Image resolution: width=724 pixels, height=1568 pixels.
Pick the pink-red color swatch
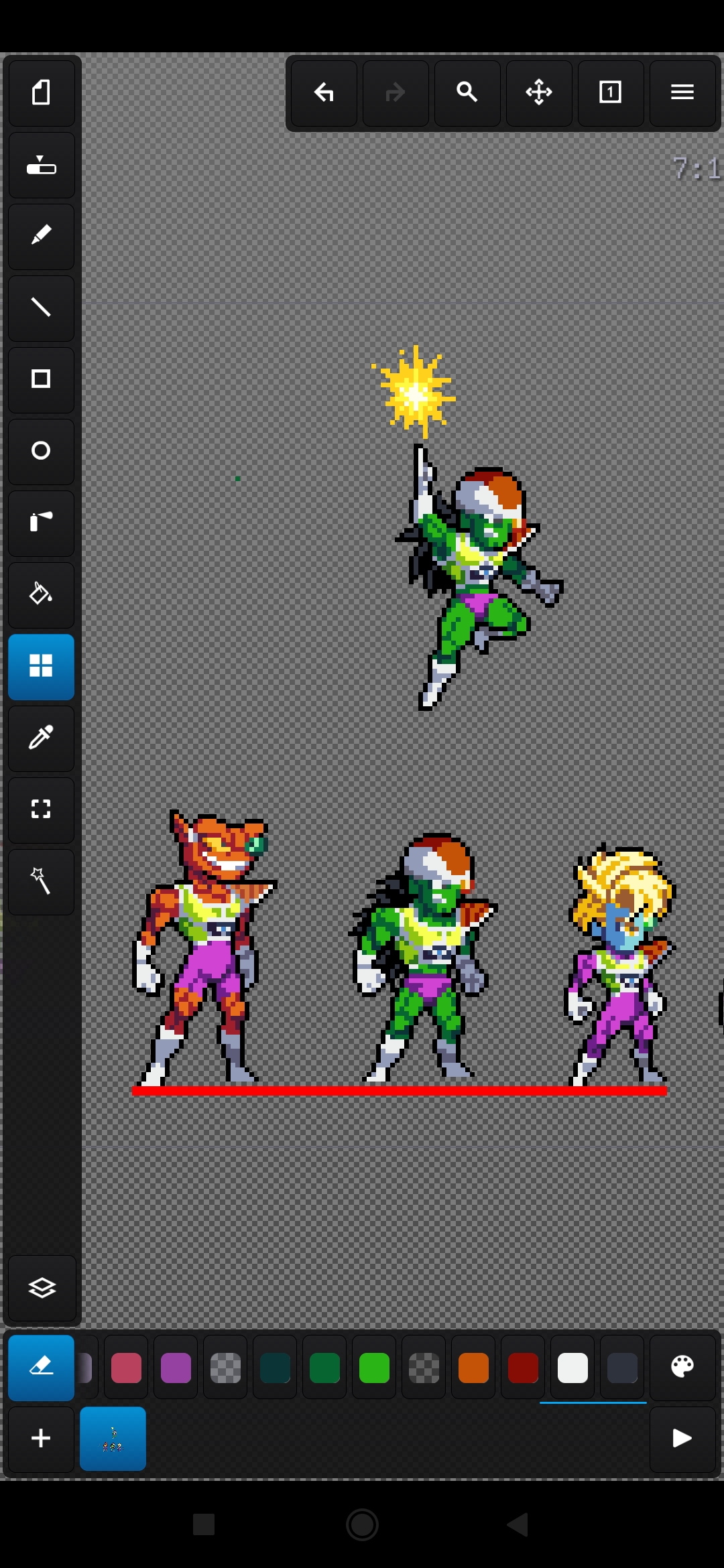coord(126,1368)
